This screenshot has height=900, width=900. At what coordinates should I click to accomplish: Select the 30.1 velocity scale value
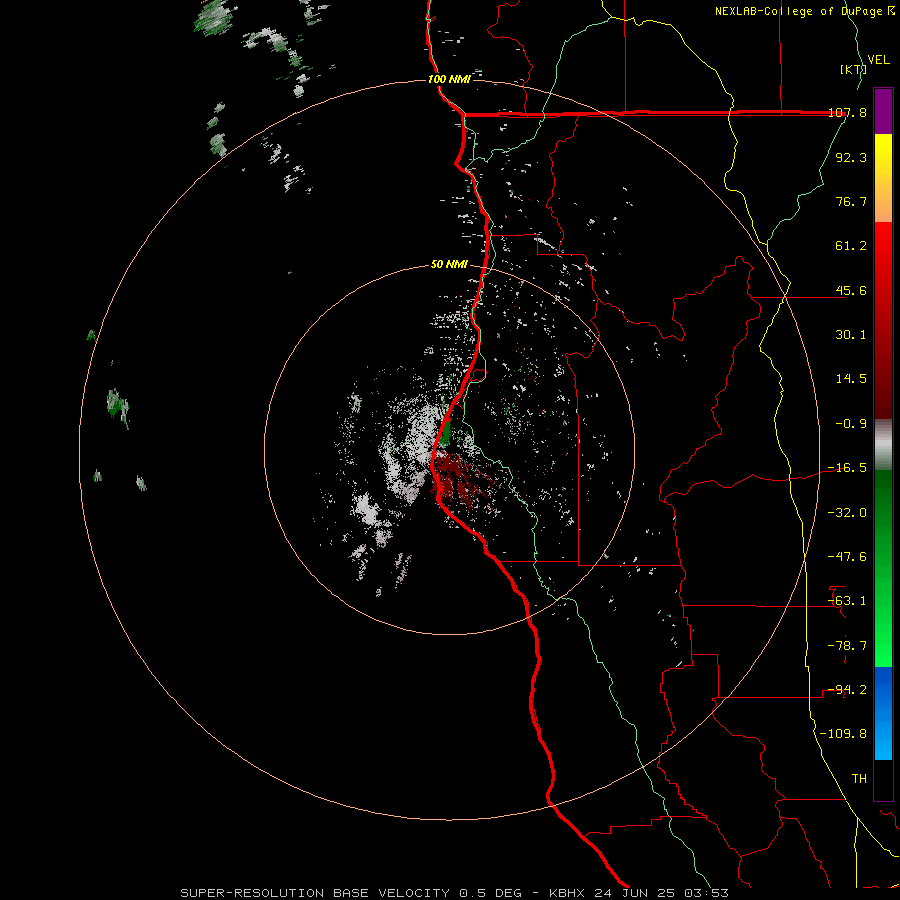click(851, 335)
